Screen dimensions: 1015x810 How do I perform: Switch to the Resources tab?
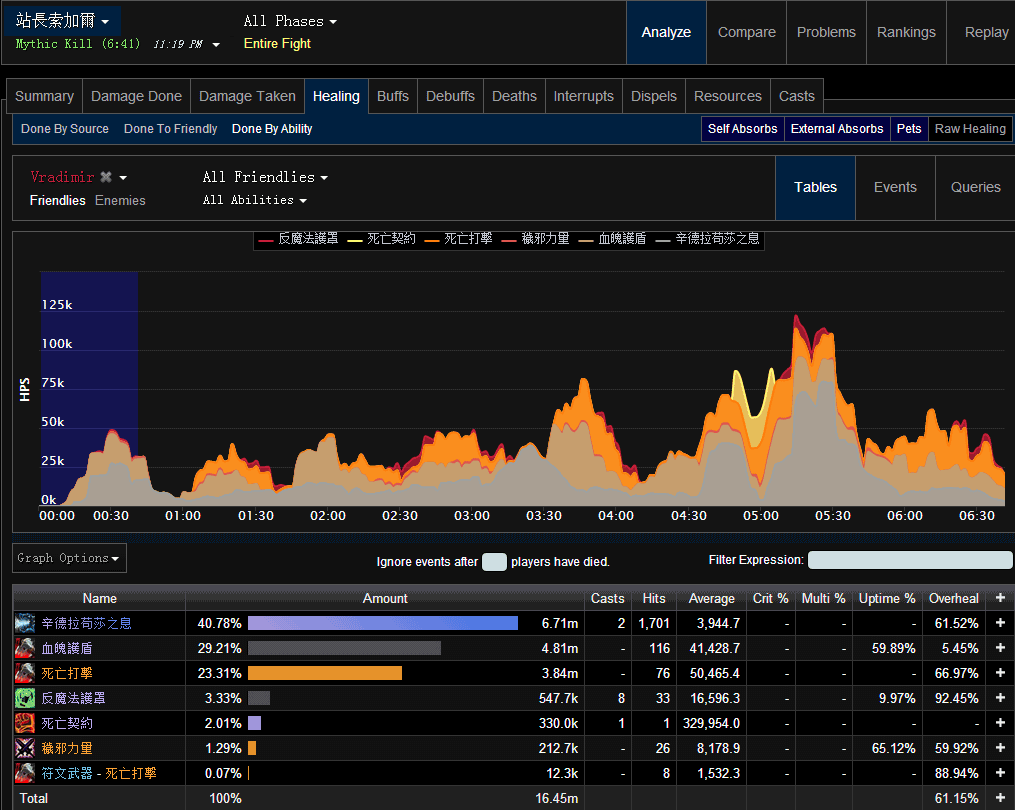point(728,96)
